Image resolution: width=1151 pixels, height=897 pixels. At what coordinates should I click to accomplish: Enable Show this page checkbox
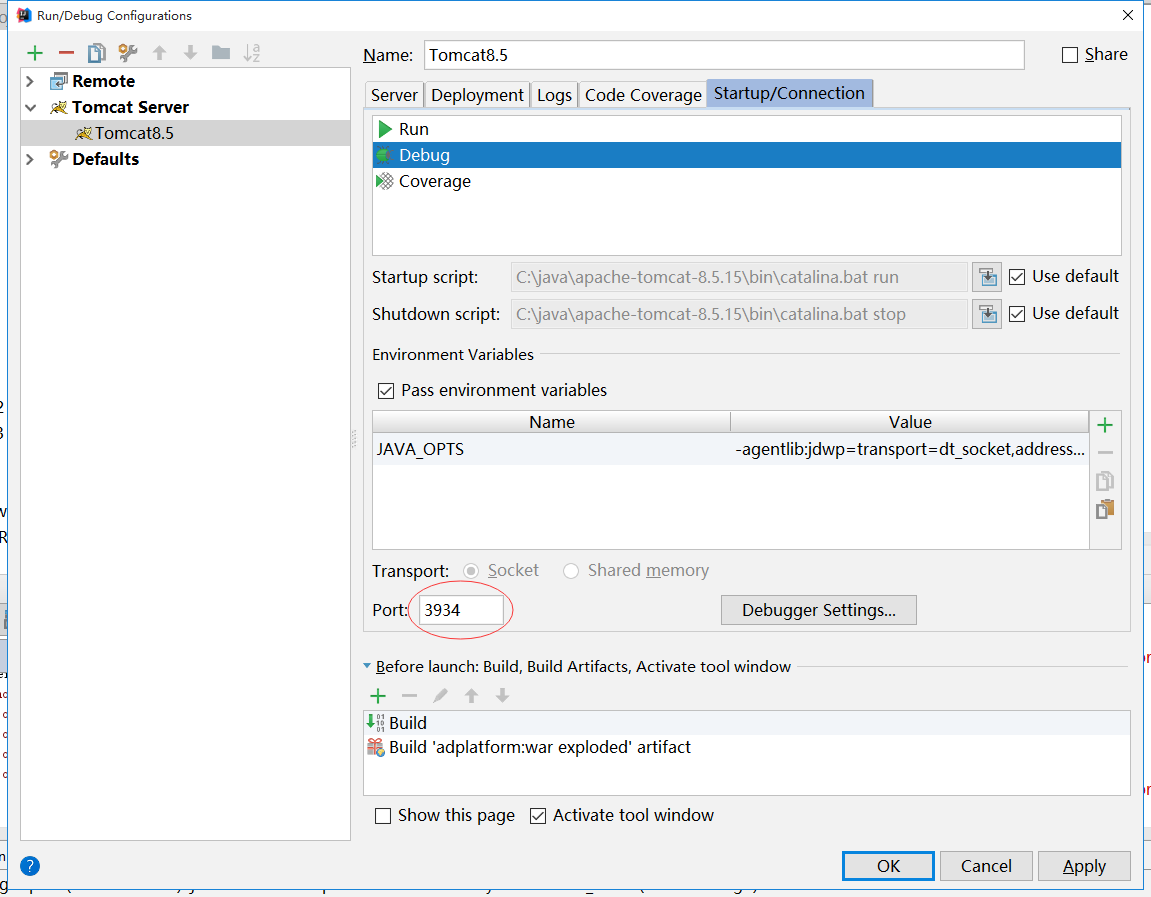coord(383,816)
